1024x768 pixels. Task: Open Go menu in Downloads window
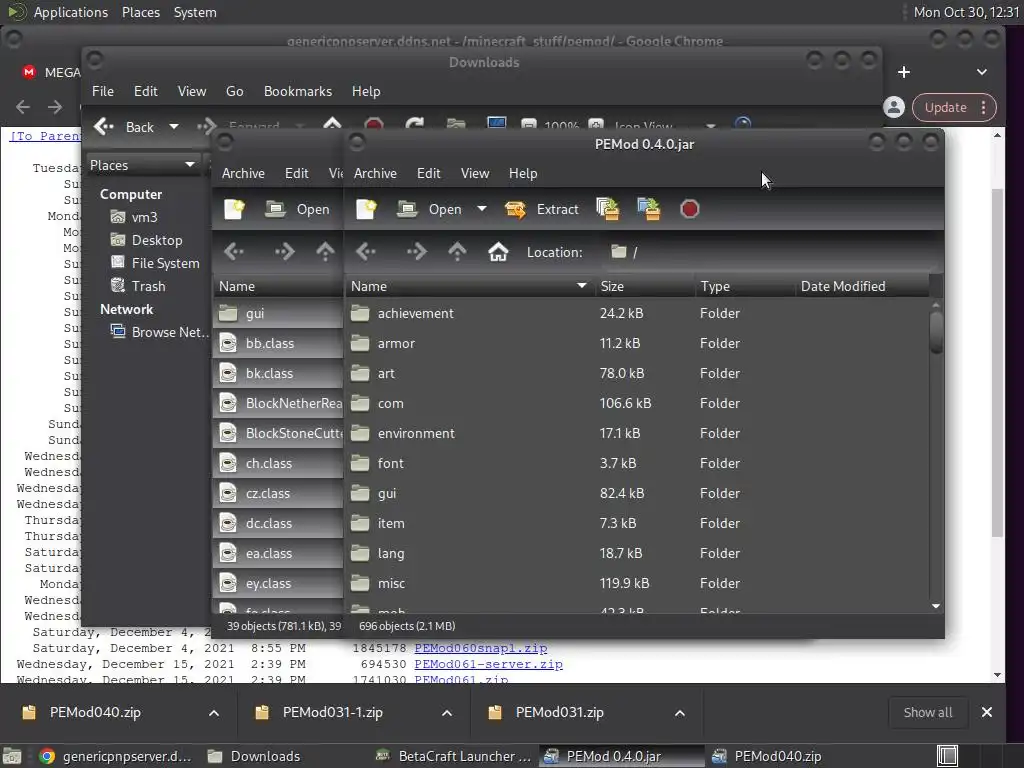pos(234,91)
